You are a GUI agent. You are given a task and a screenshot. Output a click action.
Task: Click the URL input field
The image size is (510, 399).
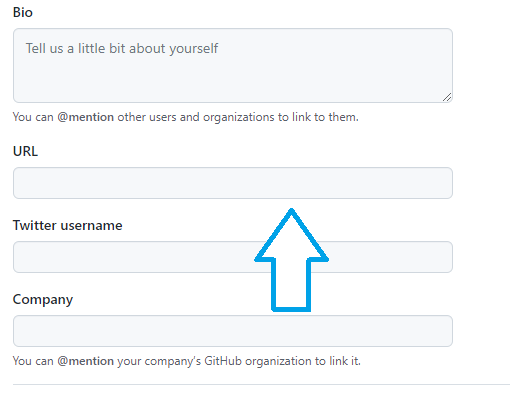tap(233, 183)
